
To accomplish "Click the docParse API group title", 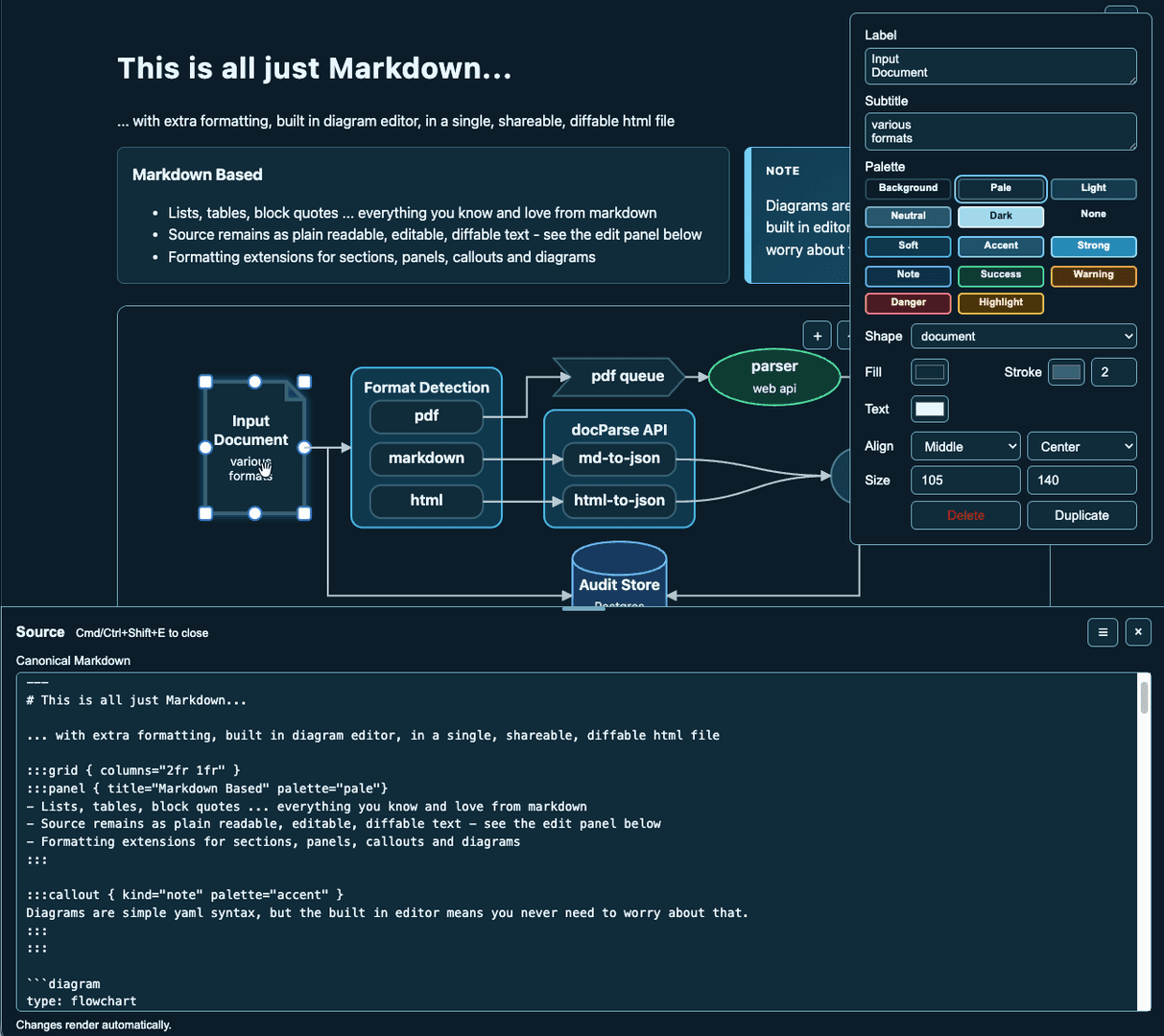I will (619, 430).
